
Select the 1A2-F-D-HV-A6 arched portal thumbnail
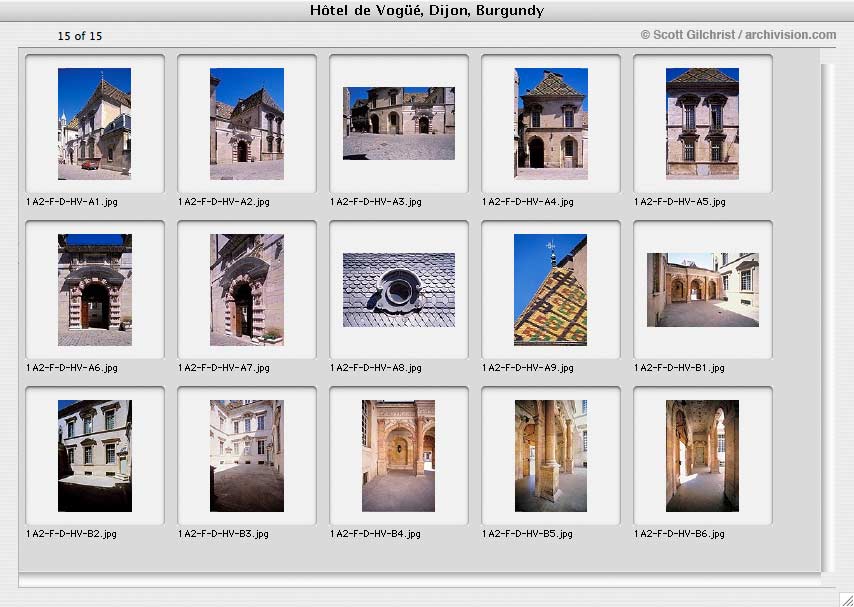coord(95,290)
